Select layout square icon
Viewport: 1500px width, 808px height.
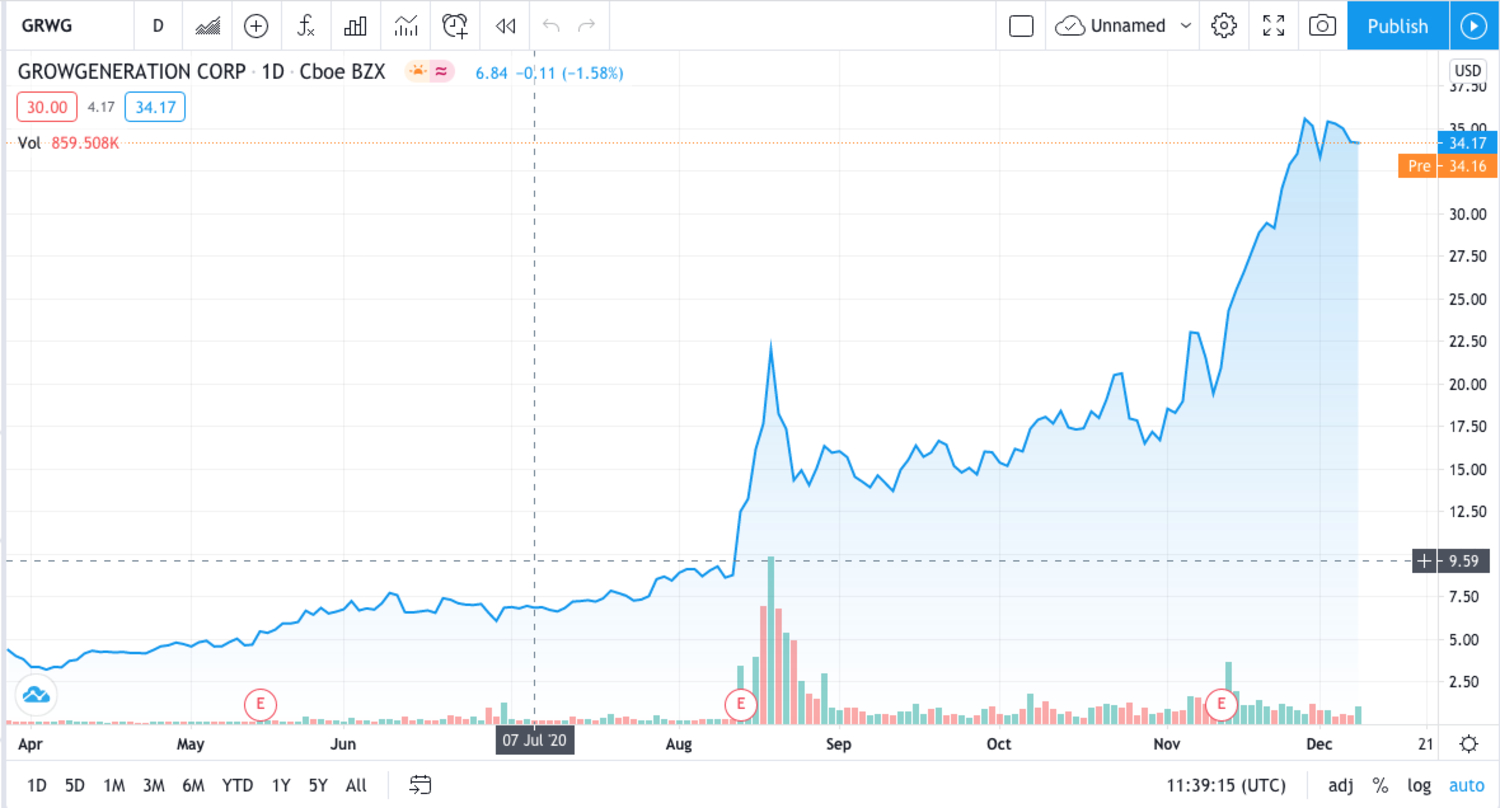1021,26
